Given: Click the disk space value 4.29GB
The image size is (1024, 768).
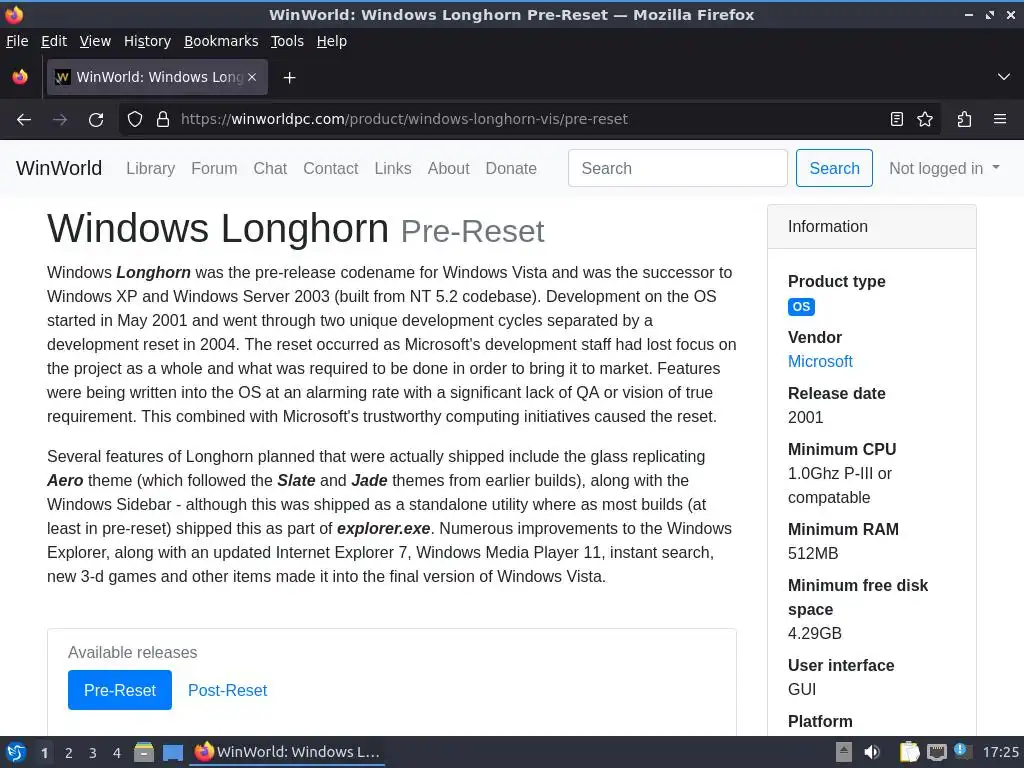Looking at the screenshot, I should coord(814,633).
